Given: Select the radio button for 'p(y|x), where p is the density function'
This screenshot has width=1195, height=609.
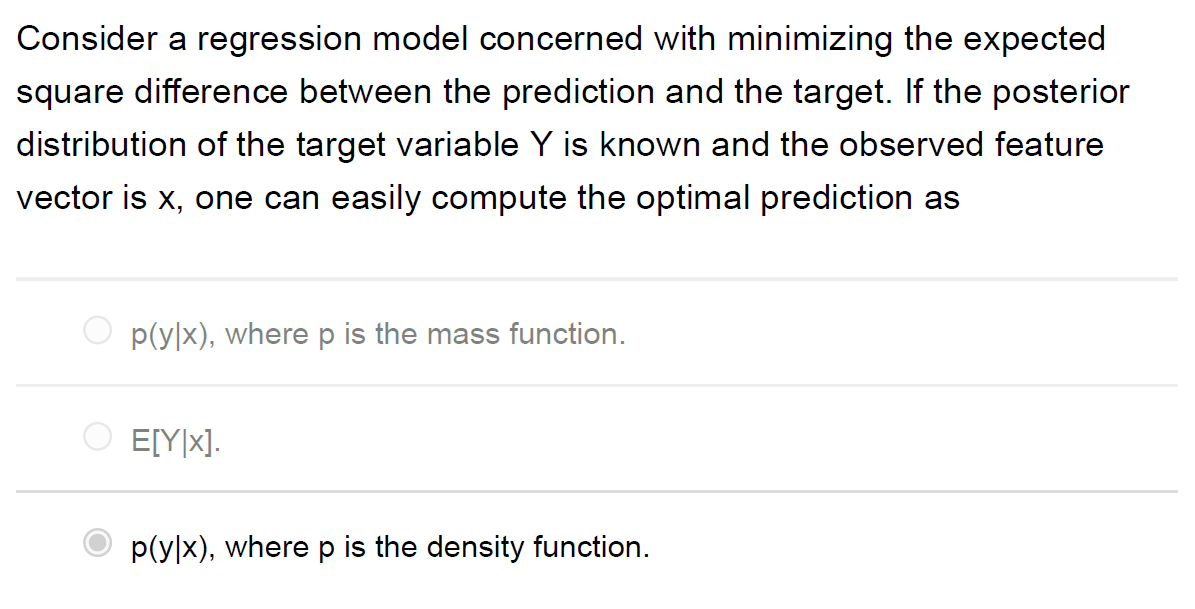Looking at the screenshot, I should coord(97,543).
